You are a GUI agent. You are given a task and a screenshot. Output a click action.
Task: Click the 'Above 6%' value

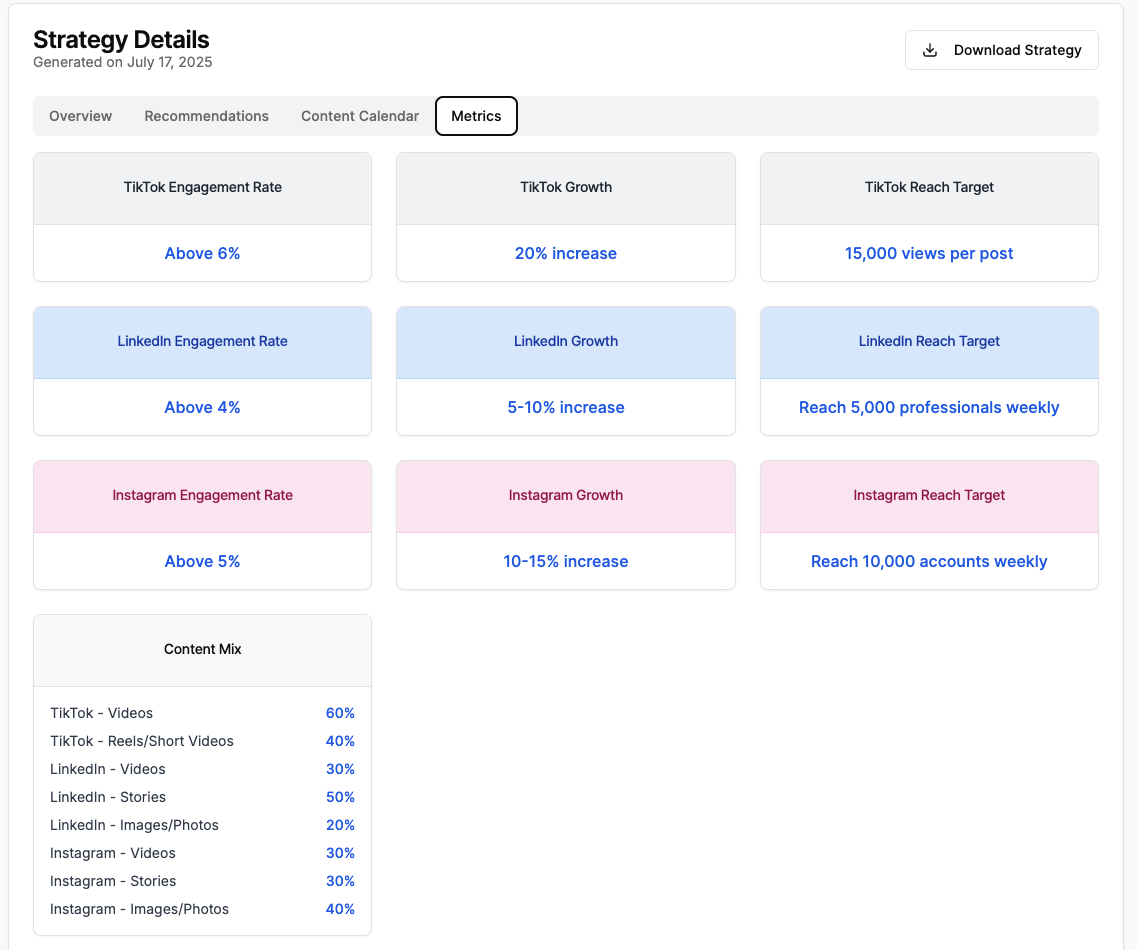(202, 253)
